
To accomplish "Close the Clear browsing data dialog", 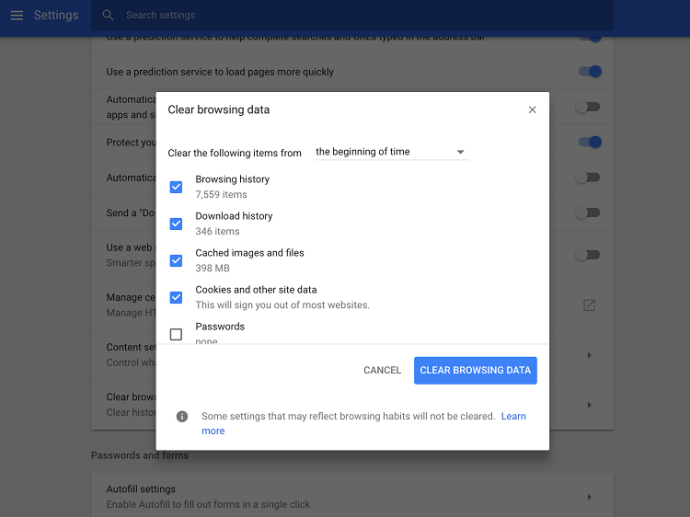I will point(532,110).
